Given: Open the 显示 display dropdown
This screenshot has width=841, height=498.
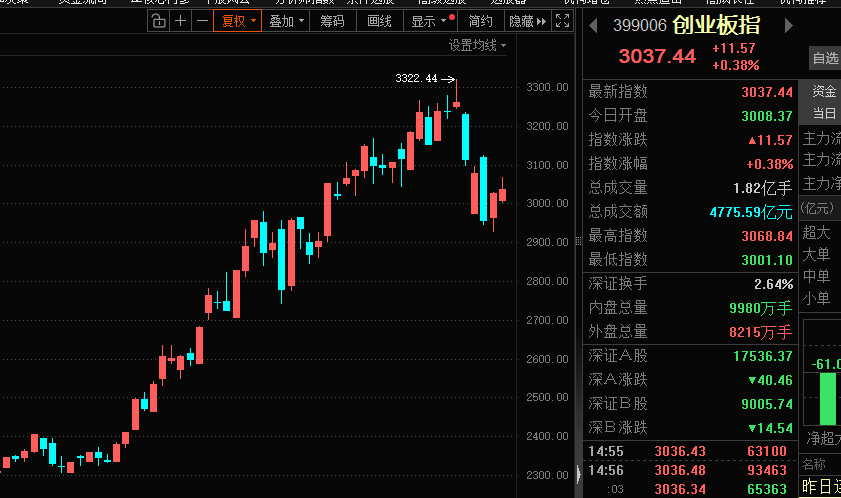Looking at the screenshot, I should click(x=429, y=20).
